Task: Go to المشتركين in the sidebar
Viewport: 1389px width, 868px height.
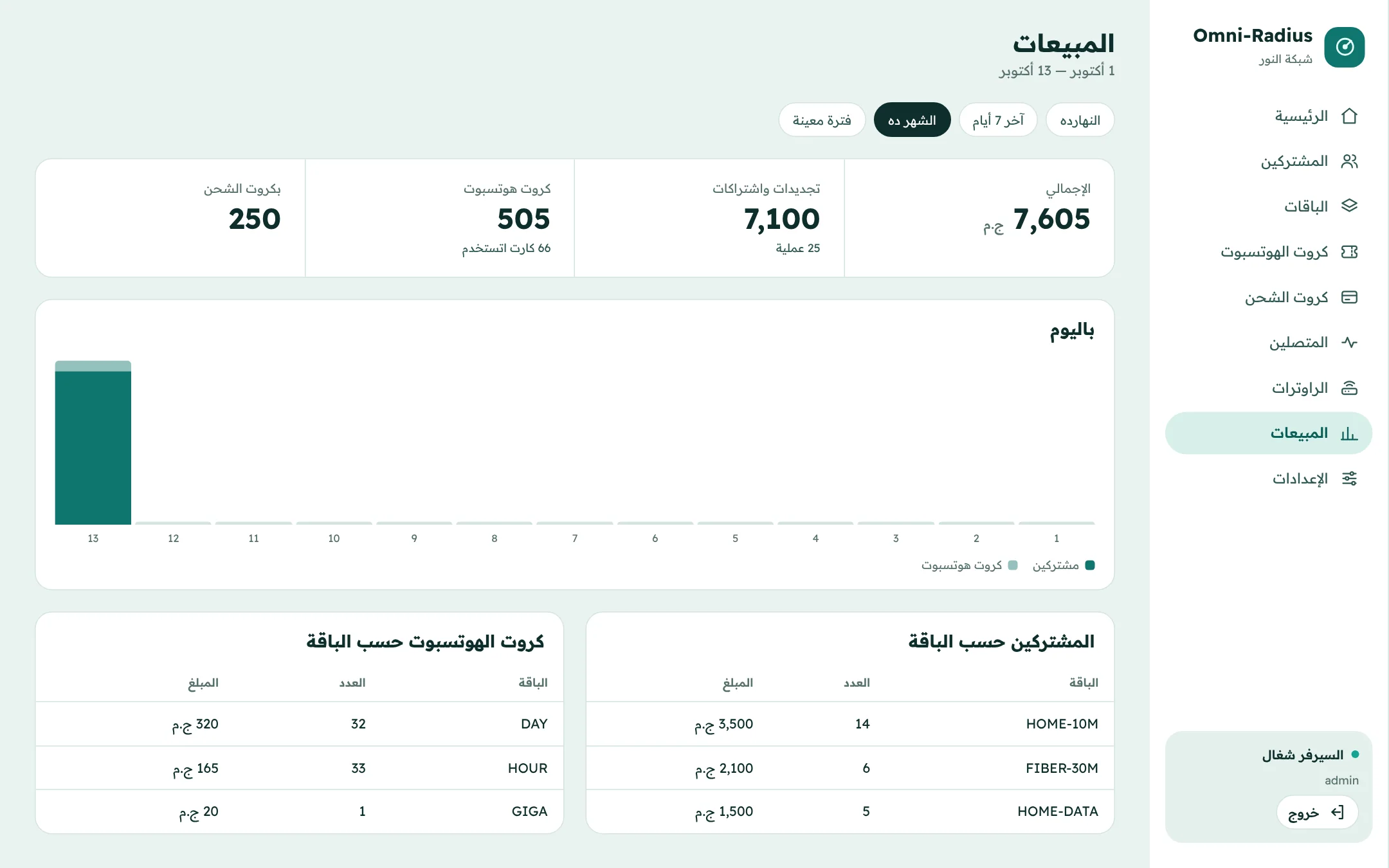Action: tap(1269, 161)
